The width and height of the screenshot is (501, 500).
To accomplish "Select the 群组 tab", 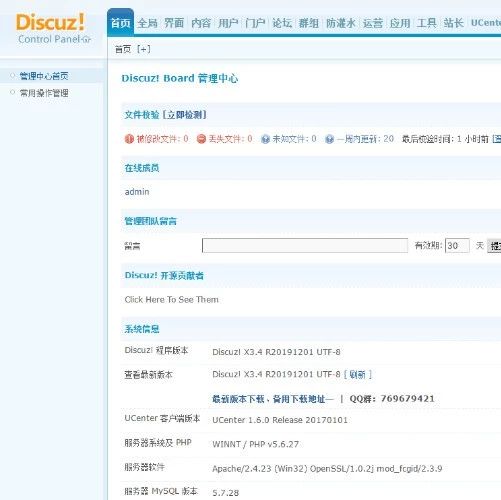I will (309, 23).
